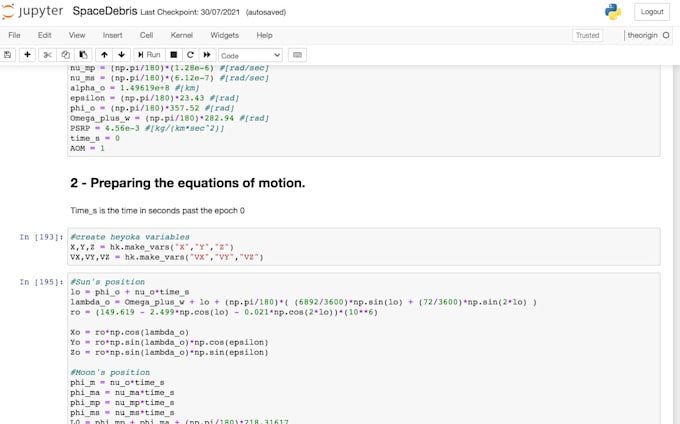Interrupt the kernel with the stop icon
680x424 pixels.
pyautogui.click(x=174, y=55)
